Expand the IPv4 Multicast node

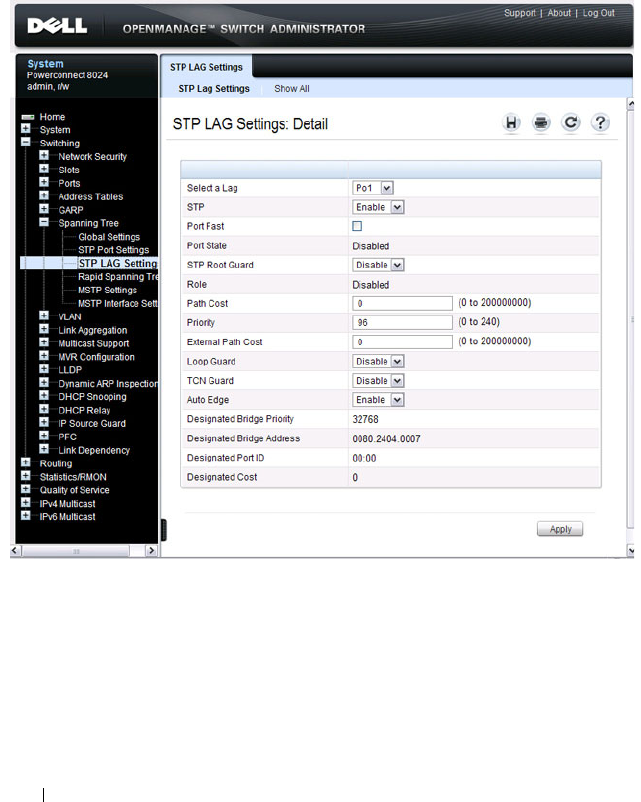(26, 502)
